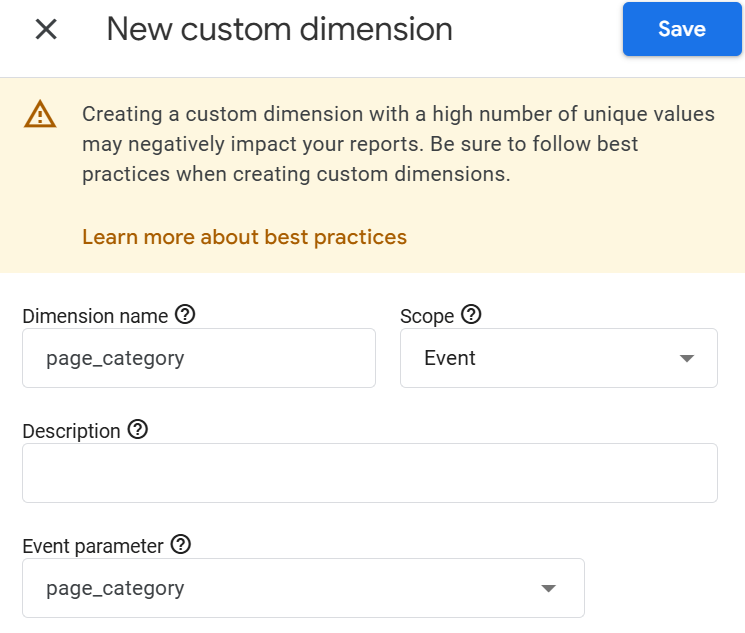Screen dimensions: 745x633
Task: Click the Event parameter label text
Action: click(x=92, y=546)
